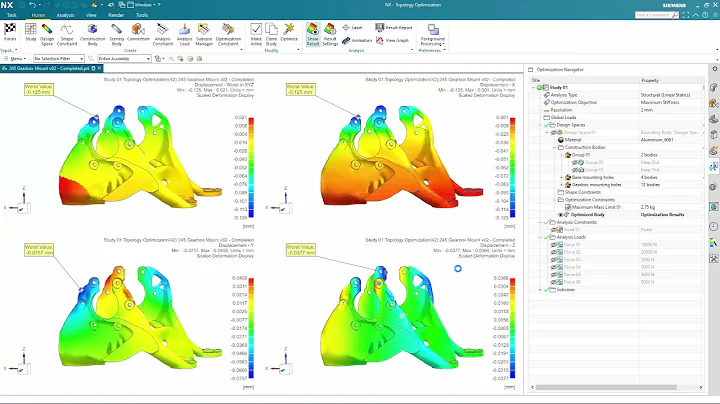Open the History clock tab on the resource bar
The height and width of the screenshot is (404, 720).
[714, 226]
